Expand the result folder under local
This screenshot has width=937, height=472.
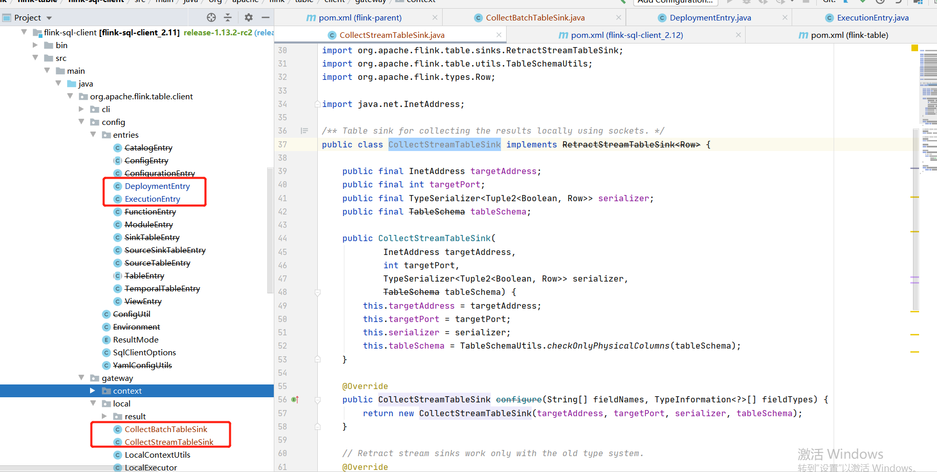tap(105, 417)
